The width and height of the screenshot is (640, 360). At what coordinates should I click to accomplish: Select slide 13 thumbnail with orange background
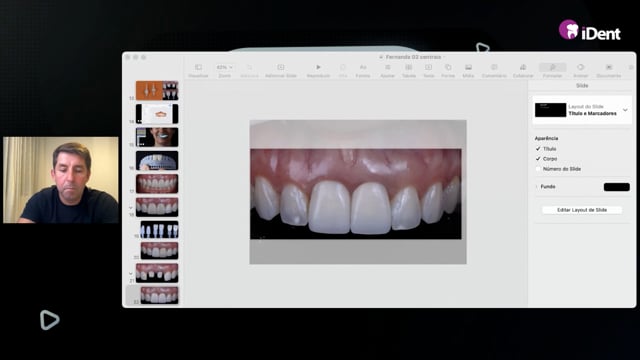(157, 91)
